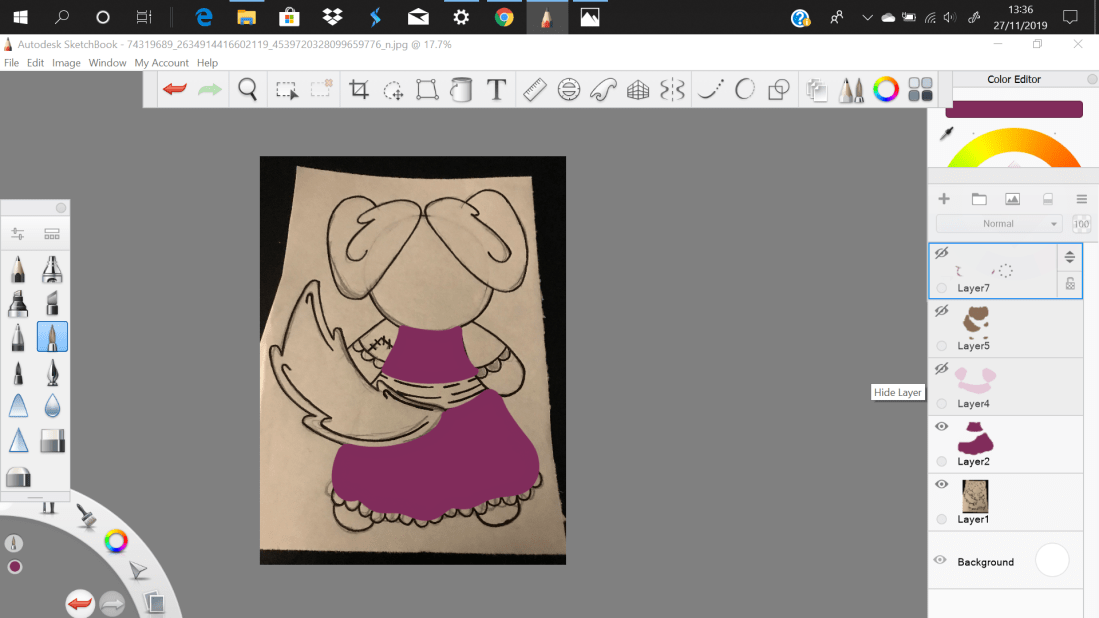Show the hidden Layer7
This screenshot has width=1099, height=618.
(941, 255)
